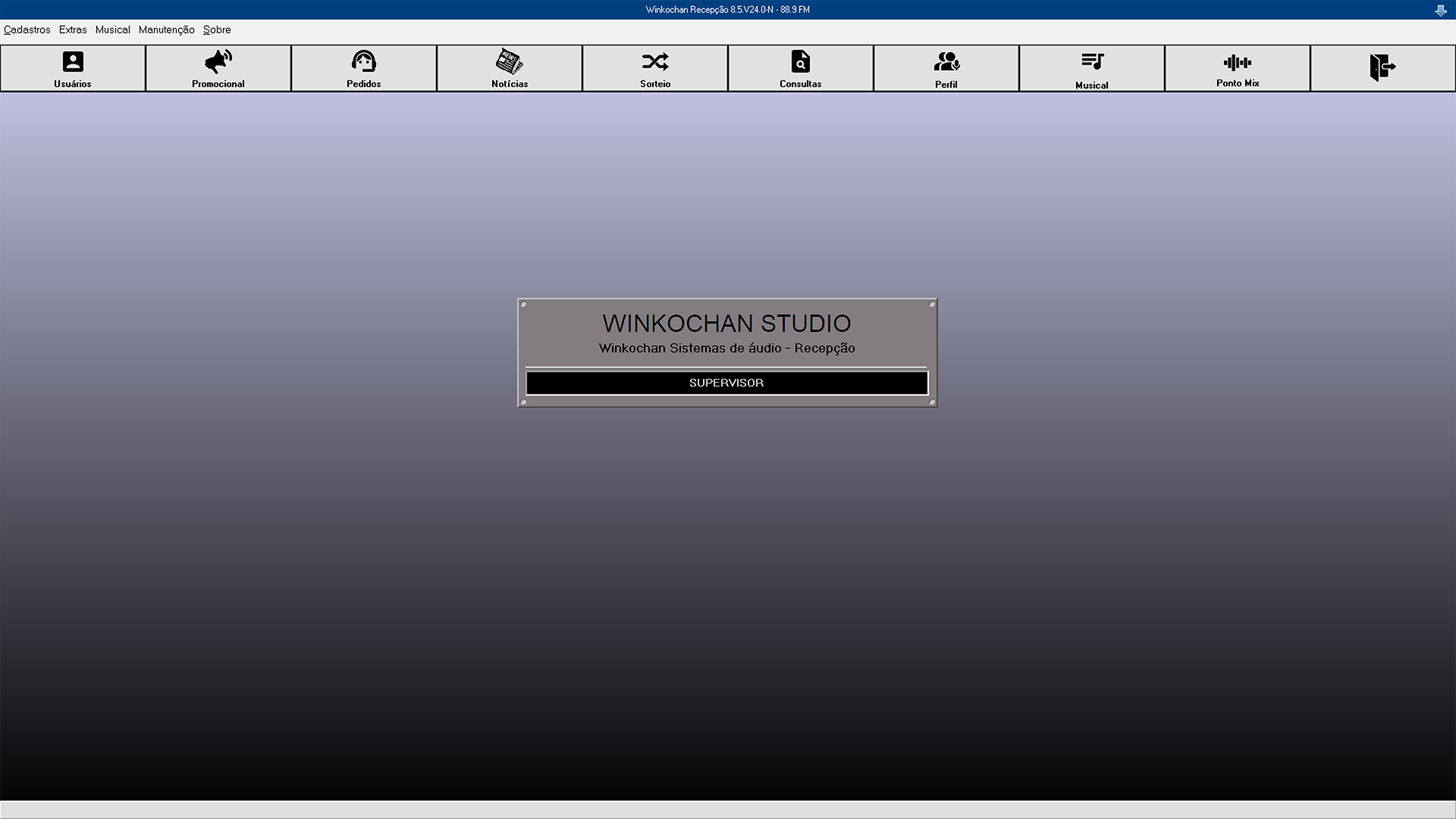This screenshot has height=819, width=1456.
Task: Open the Usuários management panel
Action: click(x=73, y=67)
